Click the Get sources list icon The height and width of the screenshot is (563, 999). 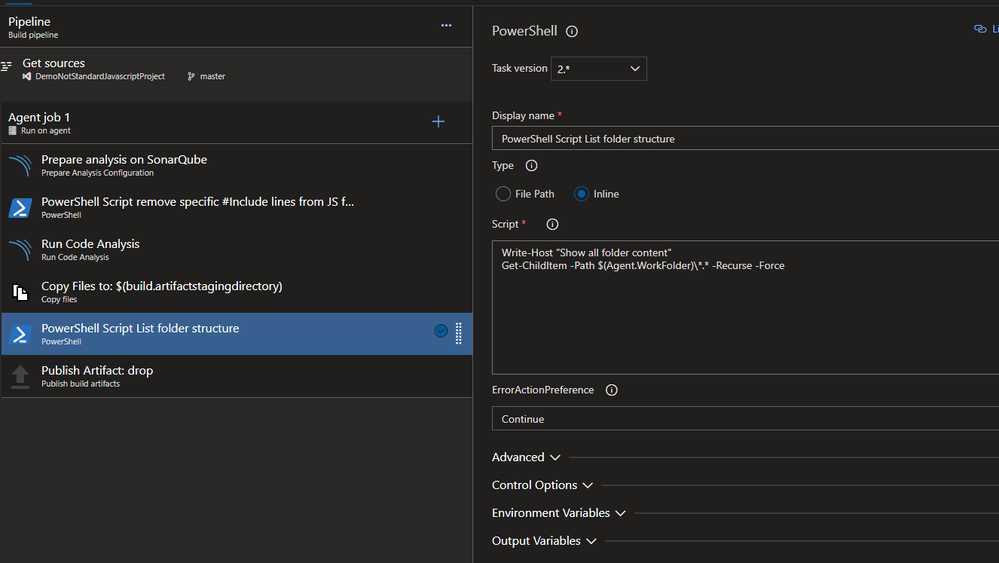(6, 66)
